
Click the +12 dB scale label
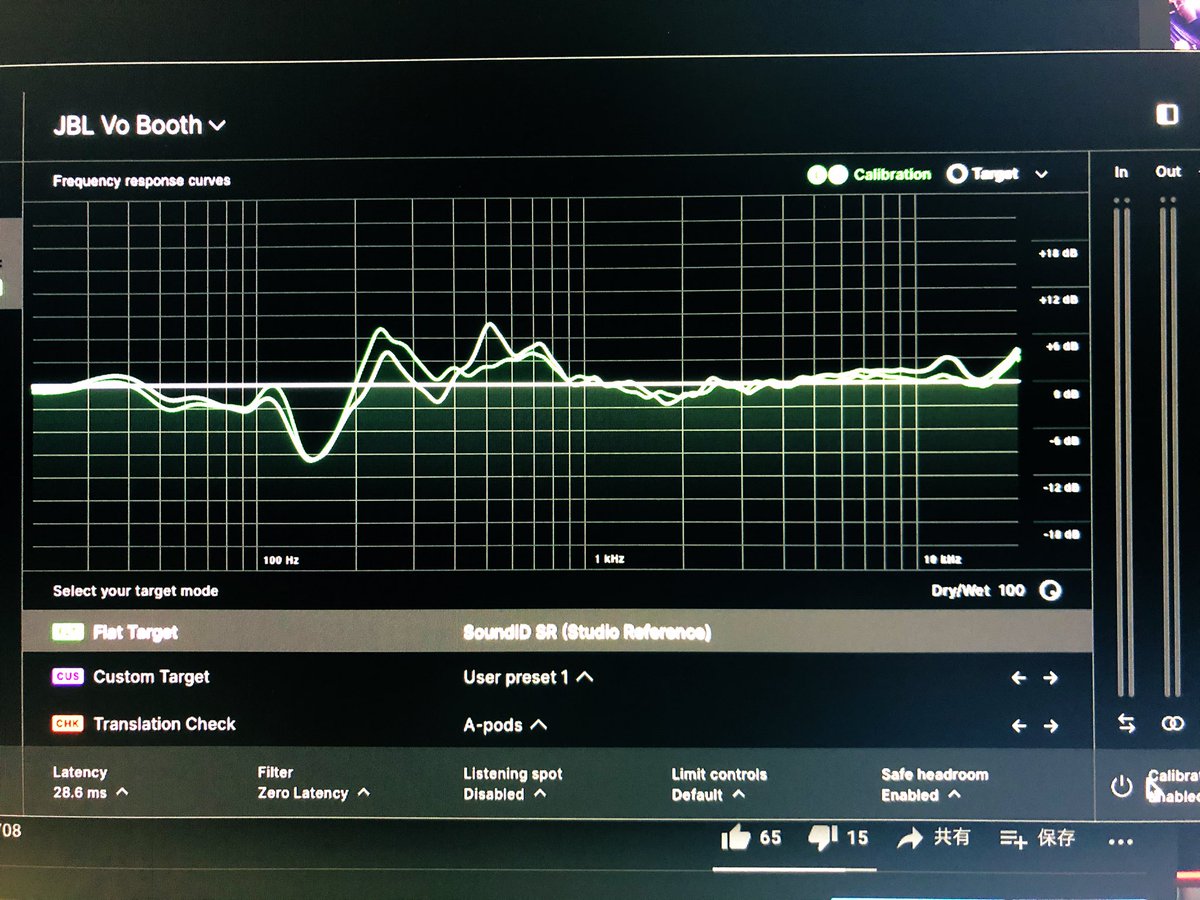coord(1058,300)
